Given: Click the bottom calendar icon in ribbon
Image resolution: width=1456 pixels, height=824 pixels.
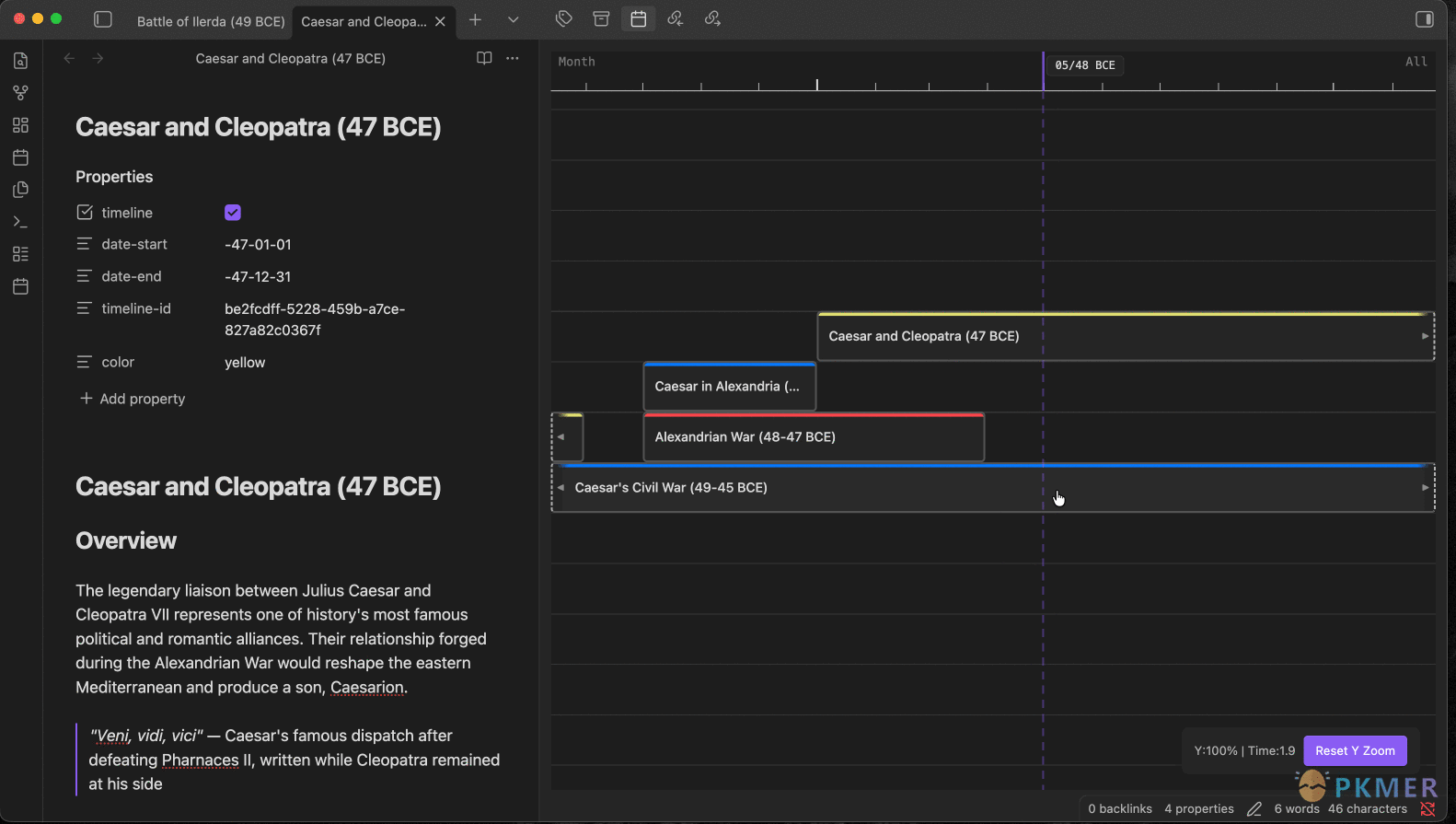Looking at the screenshot, I should pos(20,286).
